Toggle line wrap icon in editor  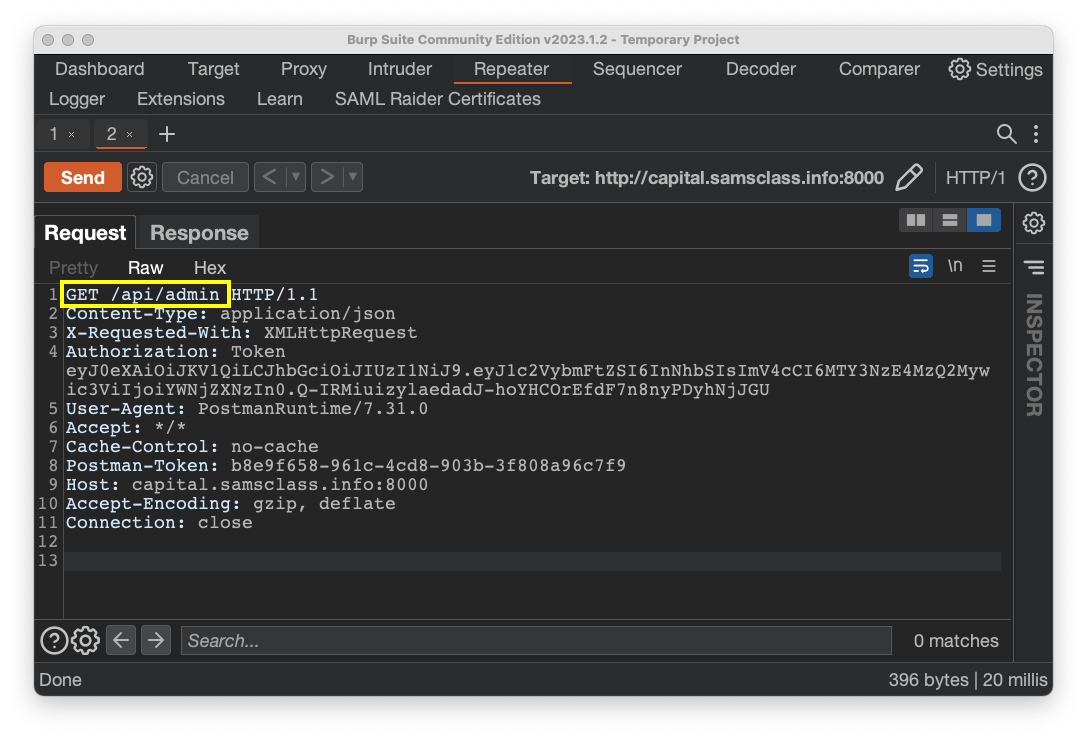pyautogui.click(x=921, y=266)
